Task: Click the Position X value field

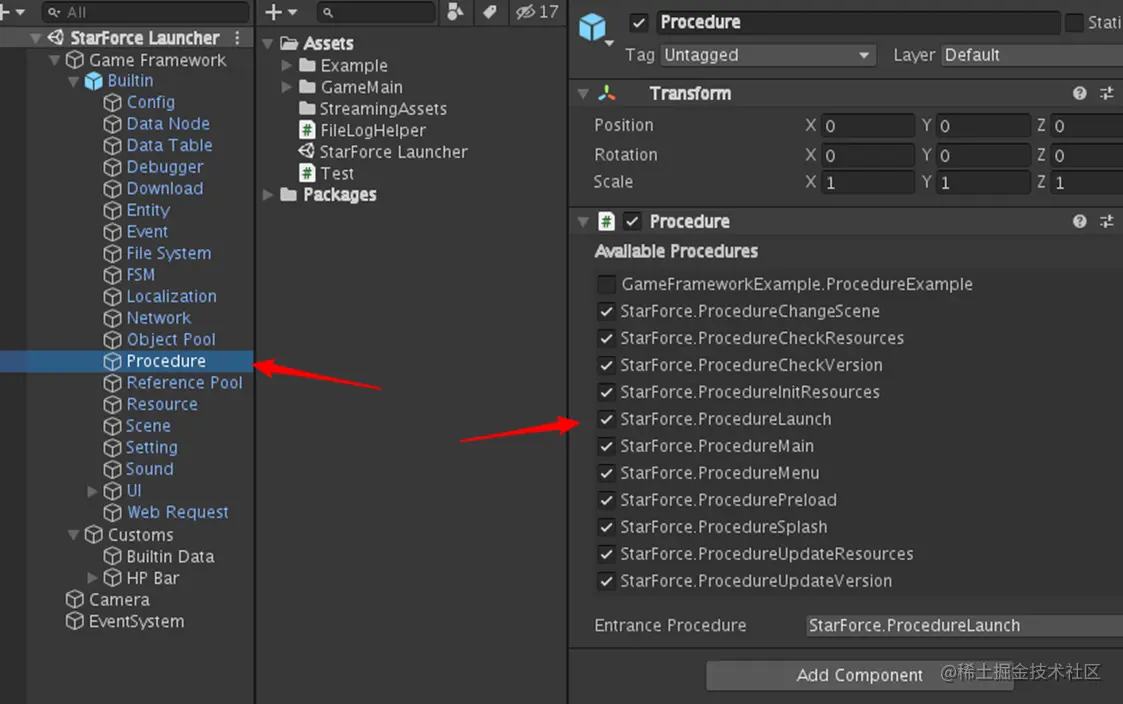Action: click(867, 126)
